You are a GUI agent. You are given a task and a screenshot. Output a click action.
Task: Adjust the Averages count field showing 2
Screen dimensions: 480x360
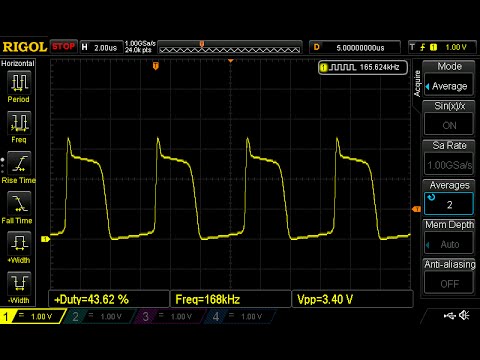[x=449, y=204]
